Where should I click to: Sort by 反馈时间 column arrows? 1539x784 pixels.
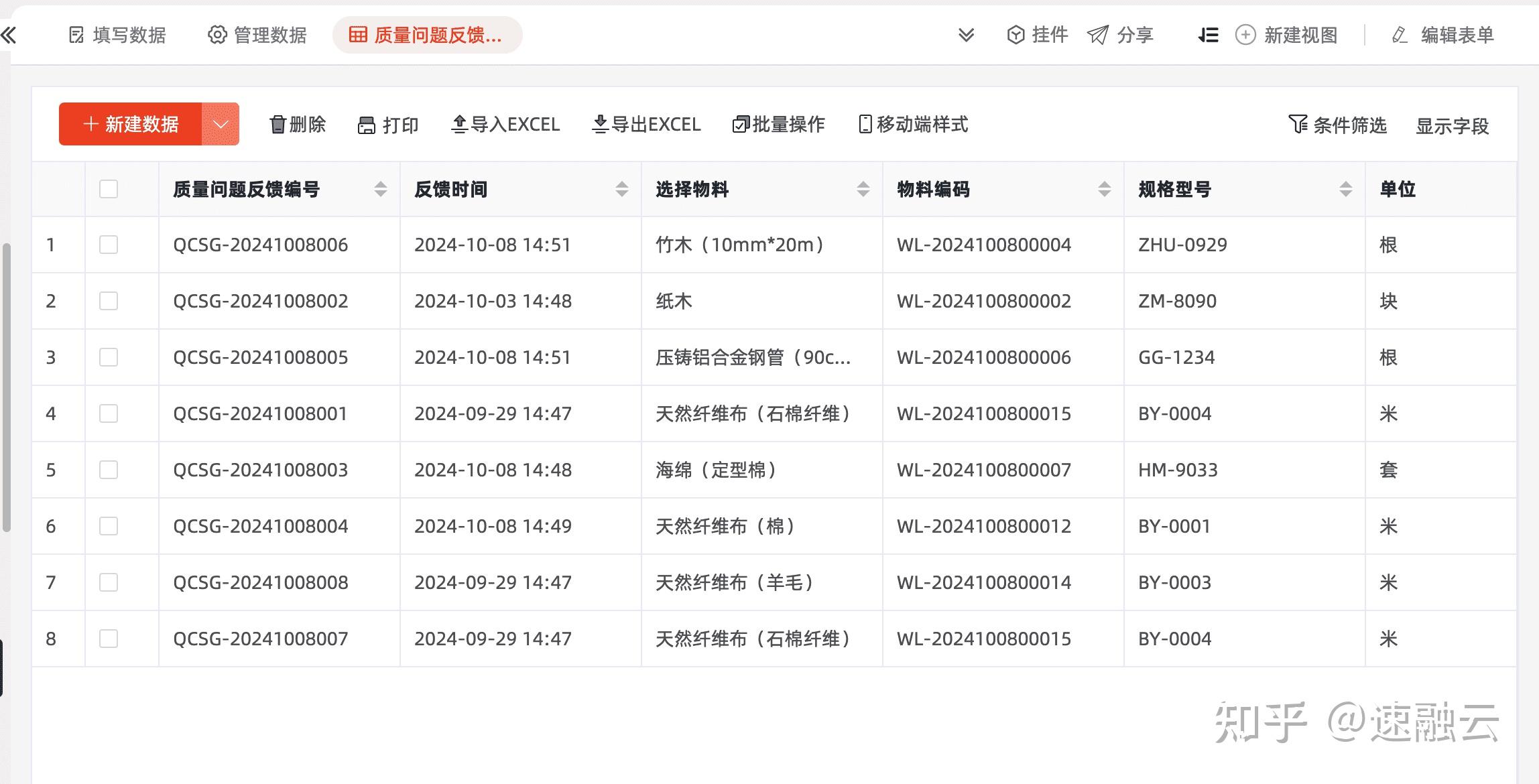622,190
